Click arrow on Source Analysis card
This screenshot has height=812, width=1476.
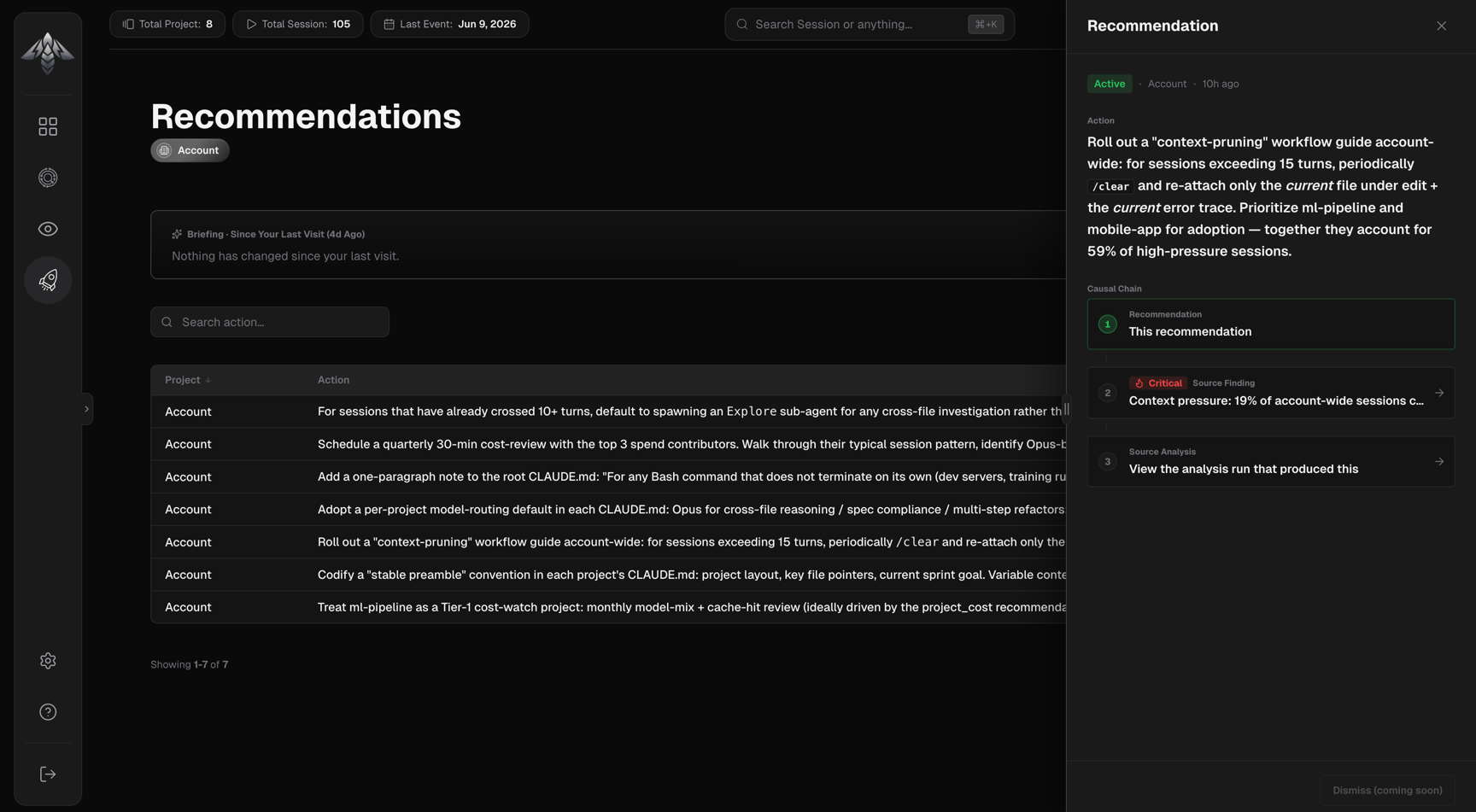(x=1439, y=462)
